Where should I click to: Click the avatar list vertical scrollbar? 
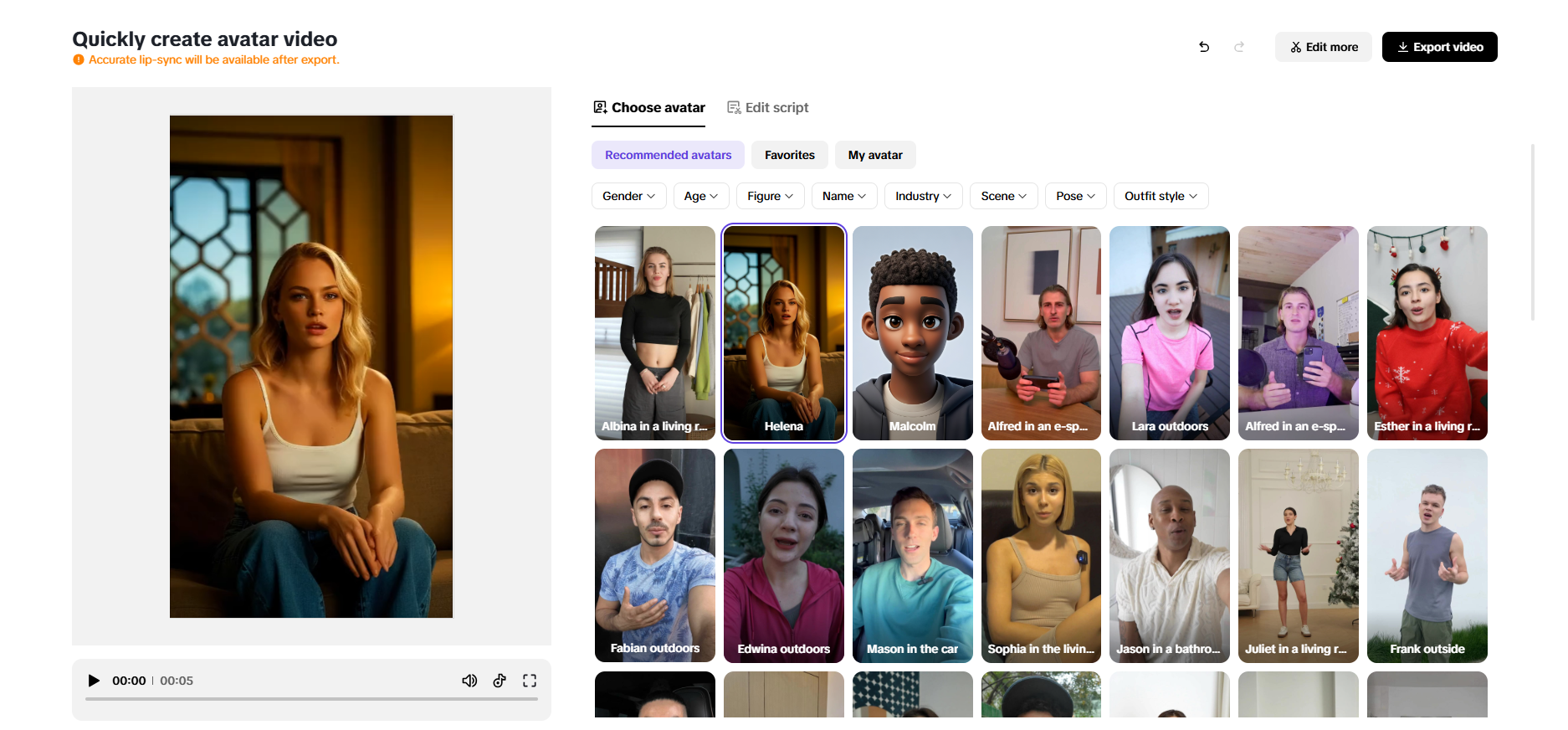[x=1533, y=233]
